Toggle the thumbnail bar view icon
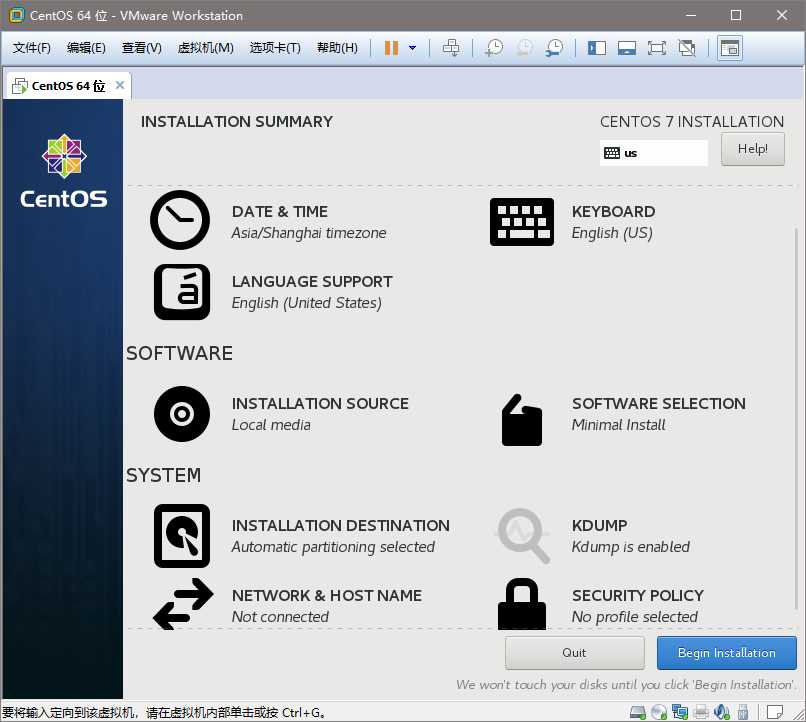806x722 pixels. (x=627, y=48)
